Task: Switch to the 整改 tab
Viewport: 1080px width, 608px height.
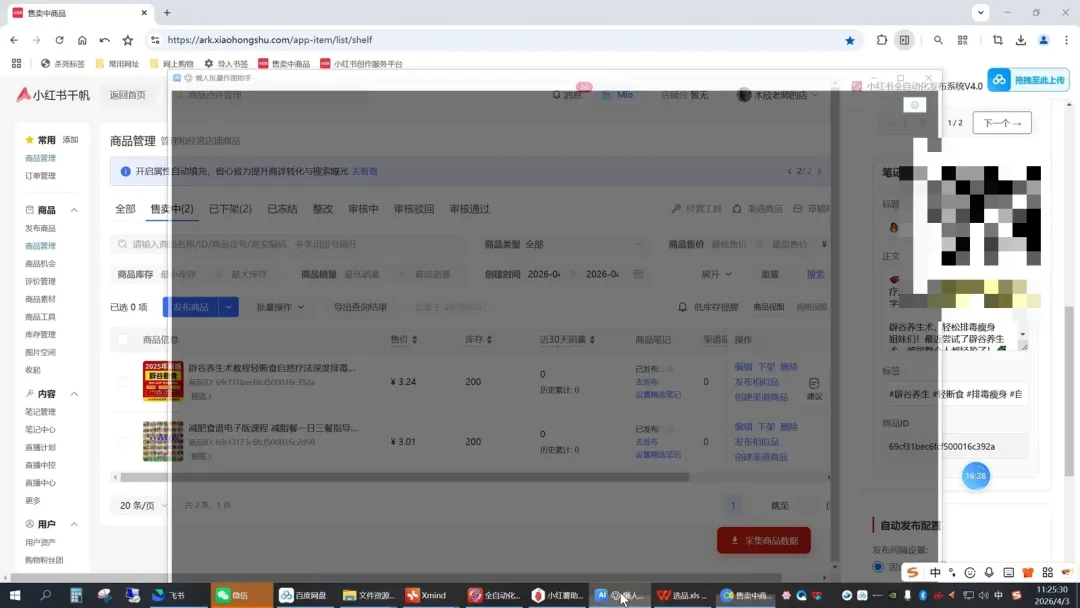Action: pyautogui.click(x=322, y=209)
